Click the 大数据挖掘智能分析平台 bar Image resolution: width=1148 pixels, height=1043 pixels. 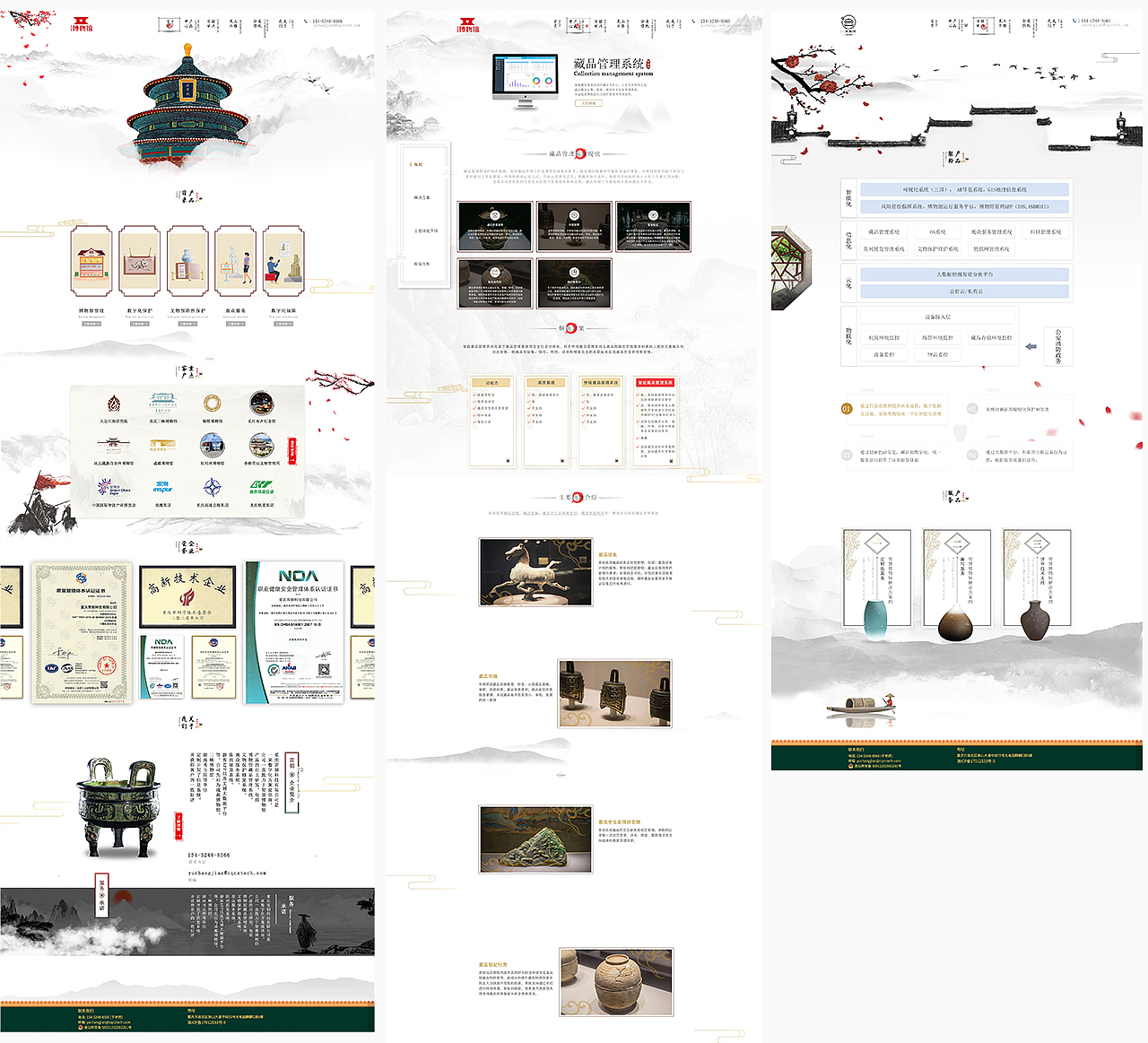point(965,274)
